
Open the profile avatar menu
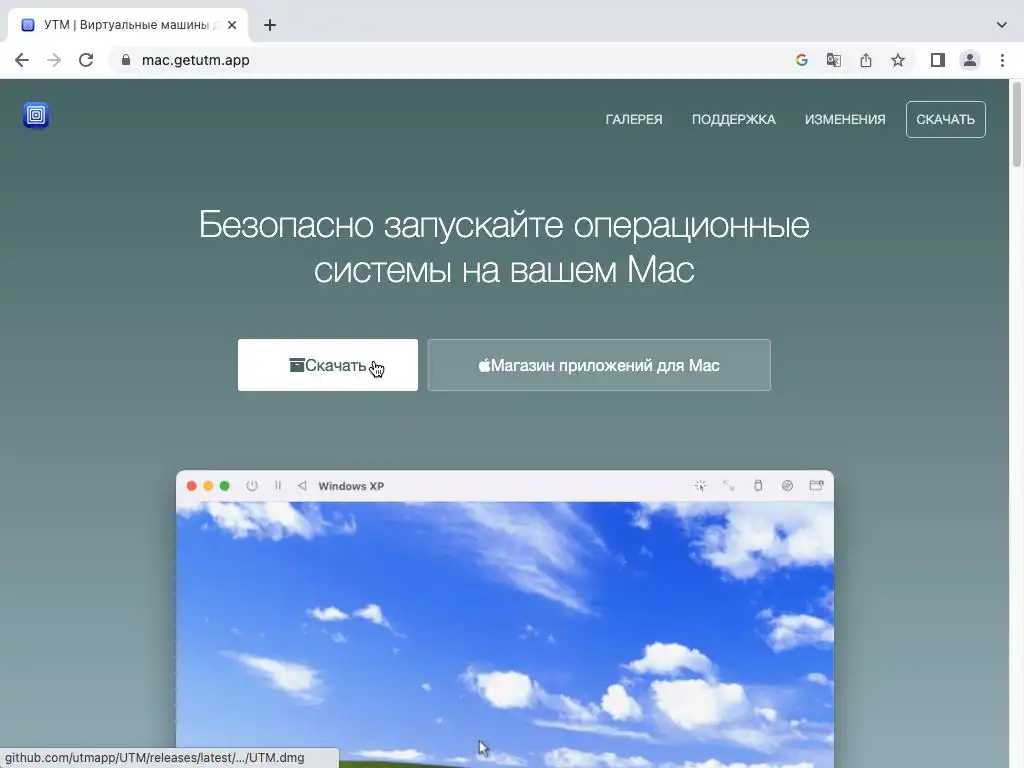tap(970, 60)
